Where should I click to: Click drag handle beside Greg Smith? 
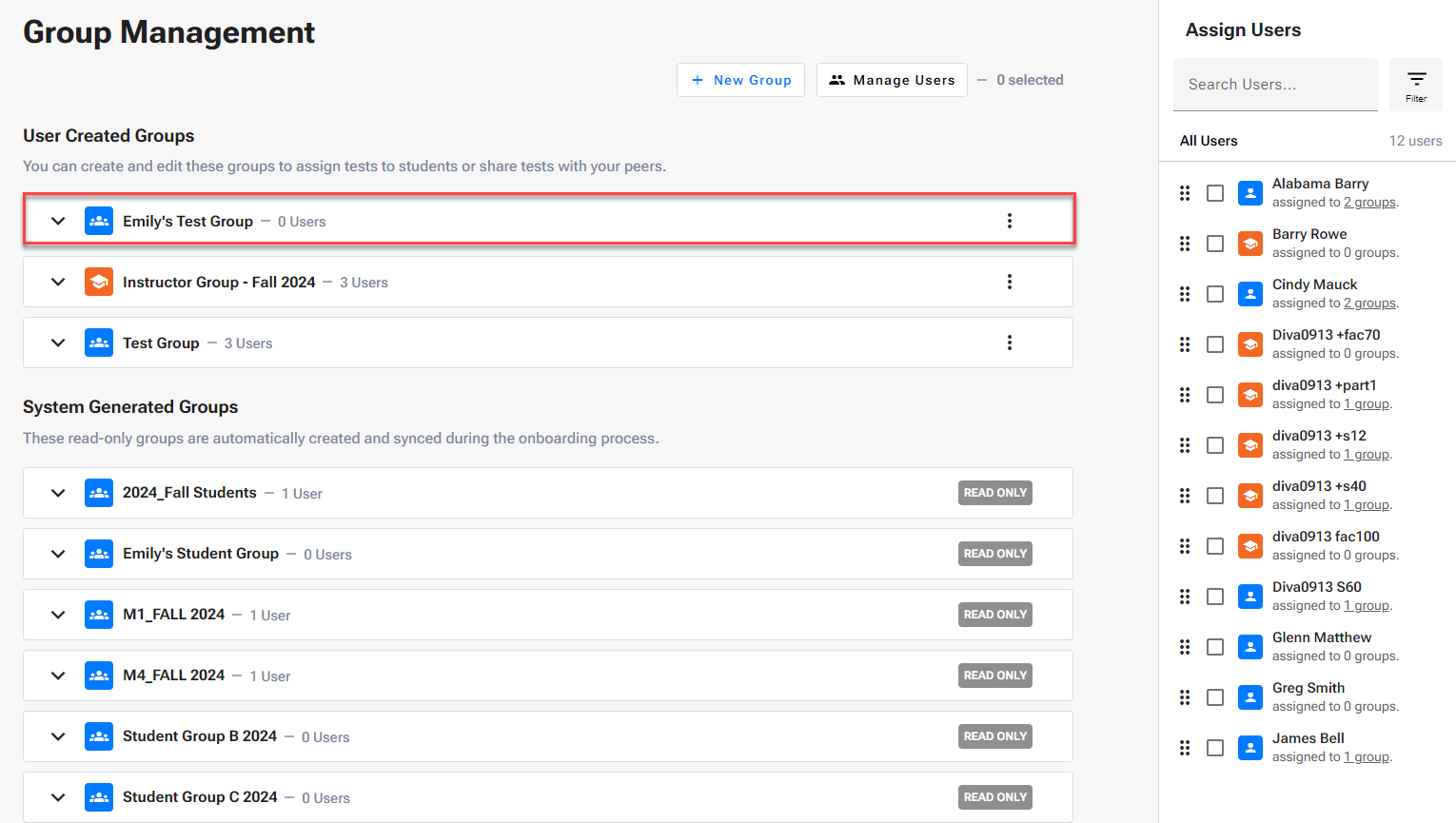[1185, 697]
